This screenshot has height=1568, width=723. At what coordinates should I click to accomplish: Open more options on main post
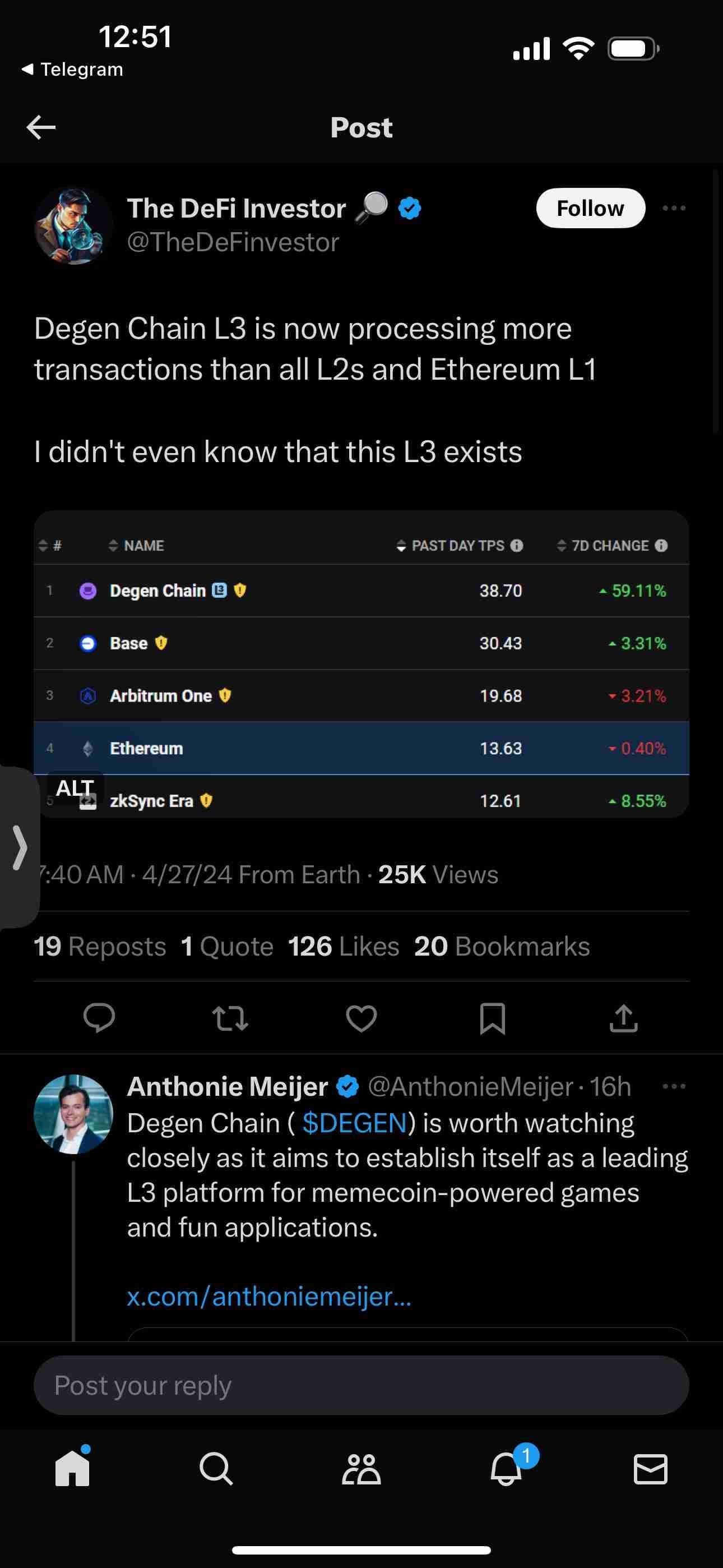(674, 208)
